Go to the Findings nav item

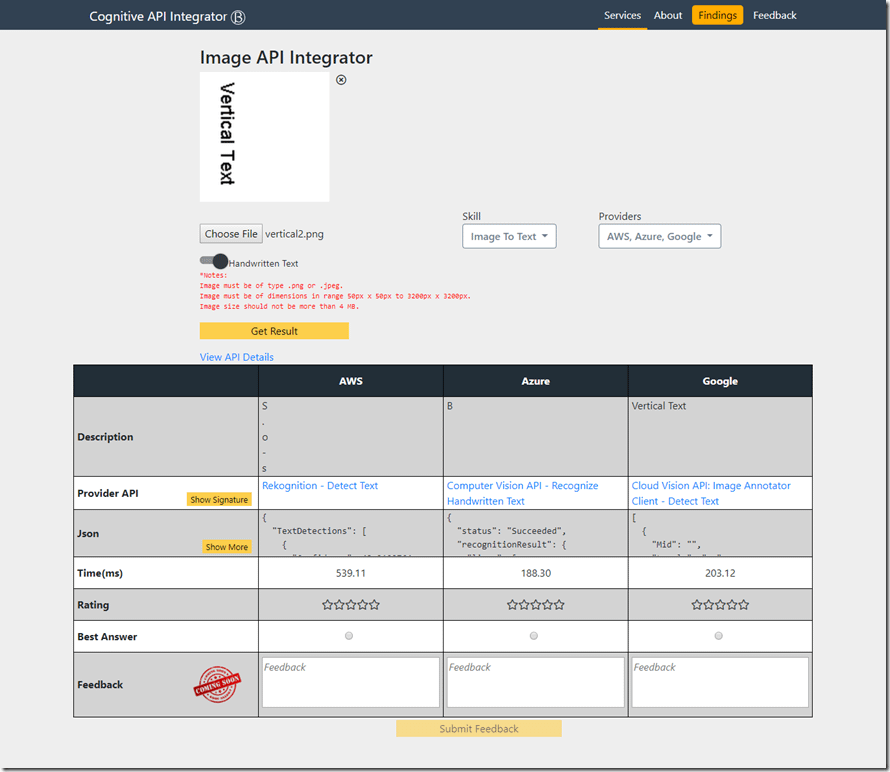(x=717, y=15)
